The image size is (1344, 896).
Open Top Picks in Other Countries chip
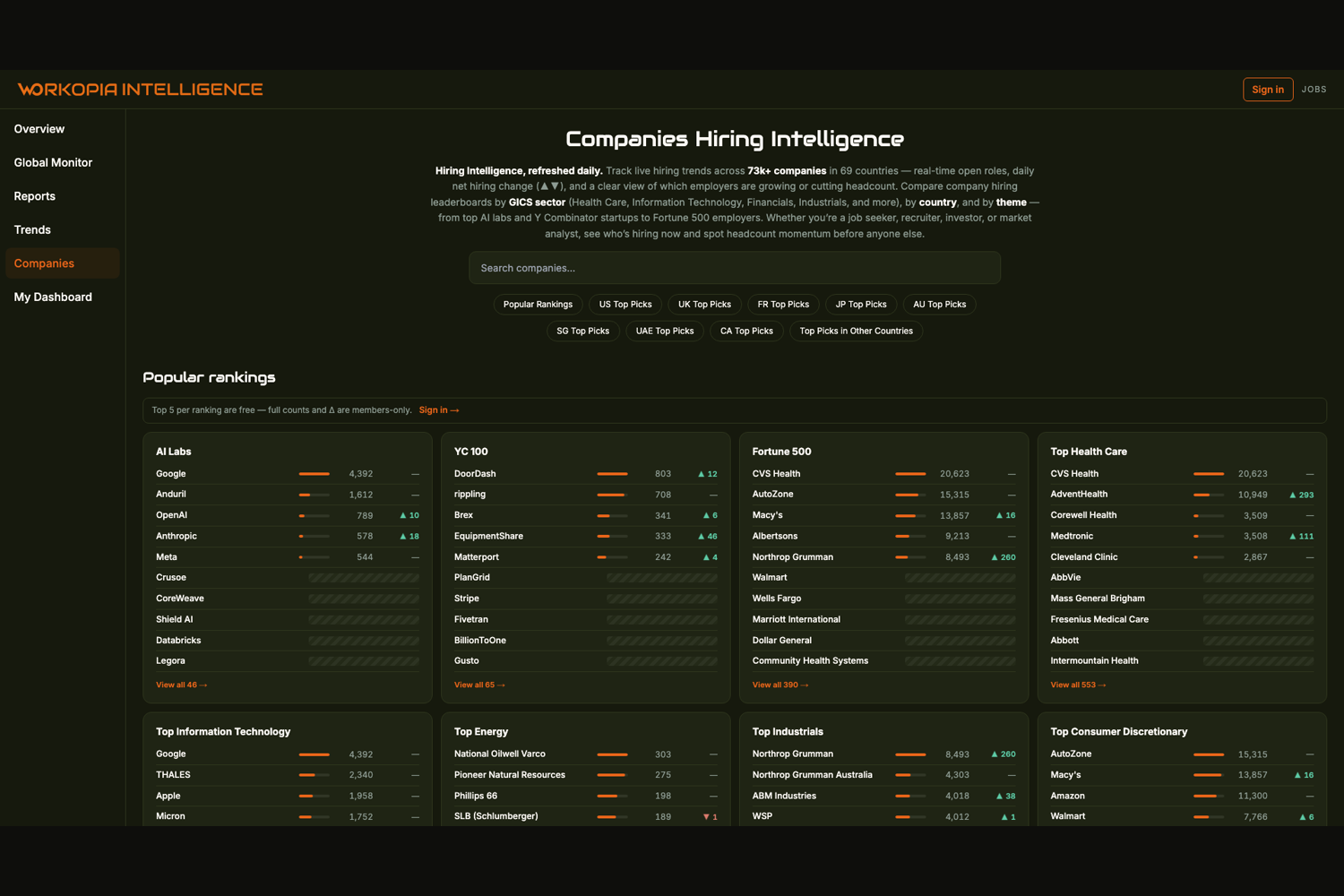point(856,332)
